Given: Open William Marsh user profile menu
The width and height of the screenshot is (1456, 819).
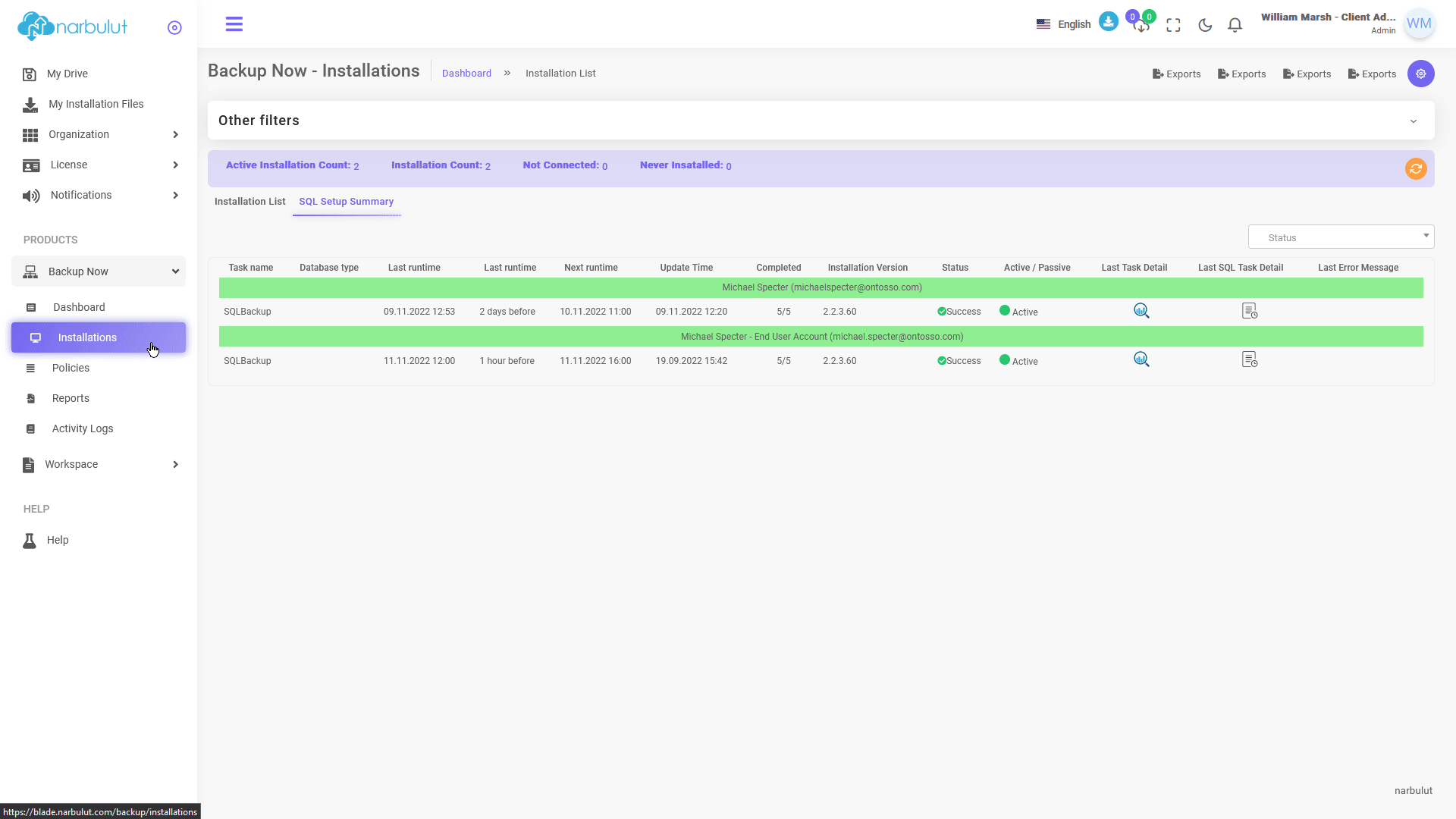Looking at the screenshot, I should click(x=1328, y=23).
